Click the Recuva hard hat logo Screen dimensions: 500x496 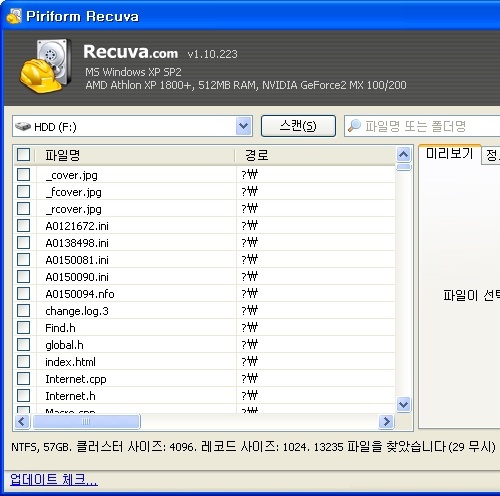pyautogui.click(x=46, y=66)
